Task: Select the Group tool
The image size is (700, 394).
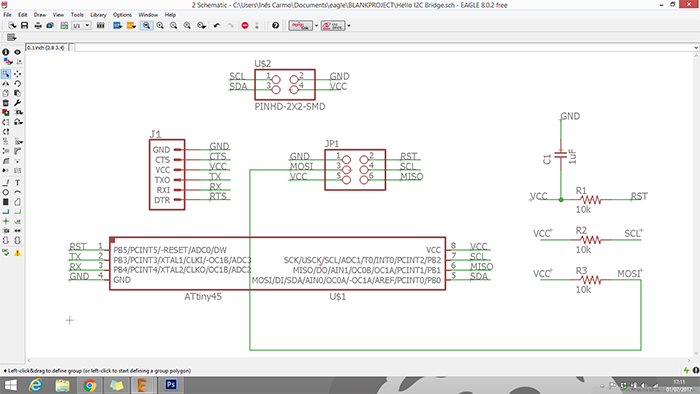Action: click(x=6, y=74)
